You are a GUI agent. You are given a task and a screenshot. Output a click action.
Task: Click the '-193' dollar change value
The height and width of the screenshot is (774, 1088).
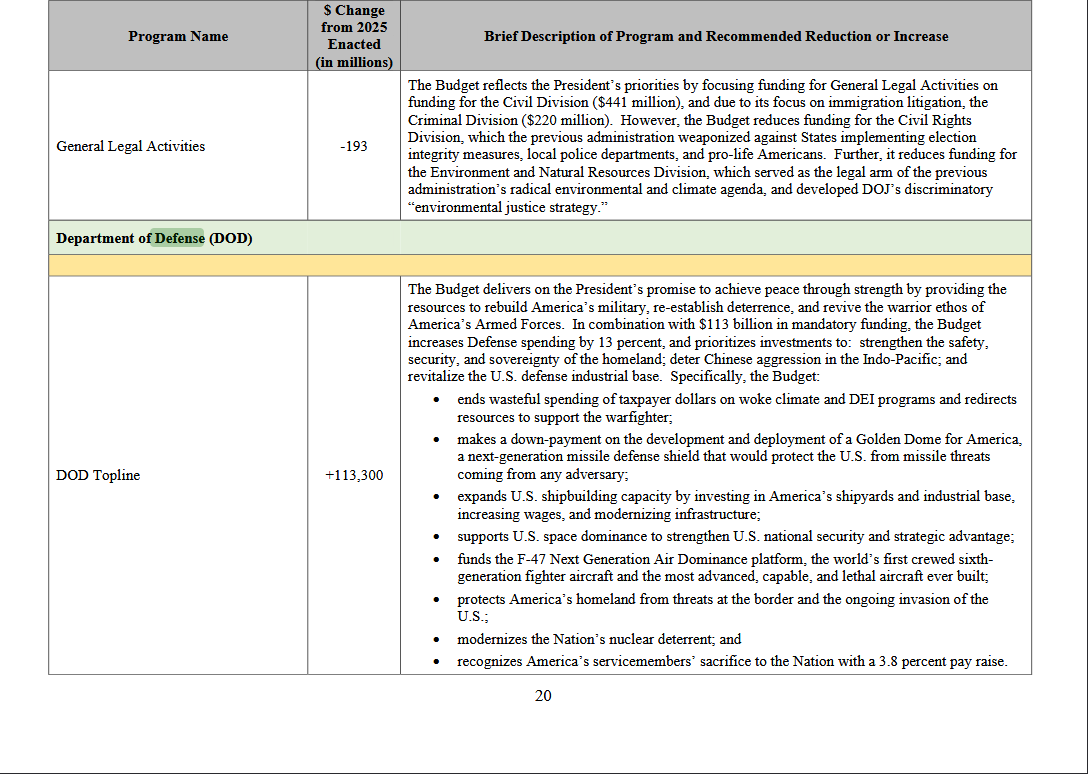point(354,146)
